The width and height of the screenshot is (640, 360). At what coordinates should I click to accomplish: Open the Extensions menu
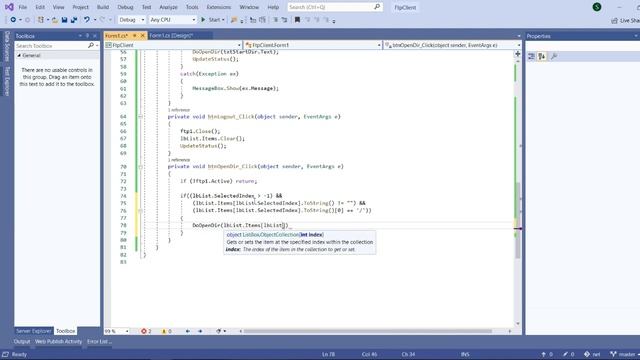pos(219,7)
